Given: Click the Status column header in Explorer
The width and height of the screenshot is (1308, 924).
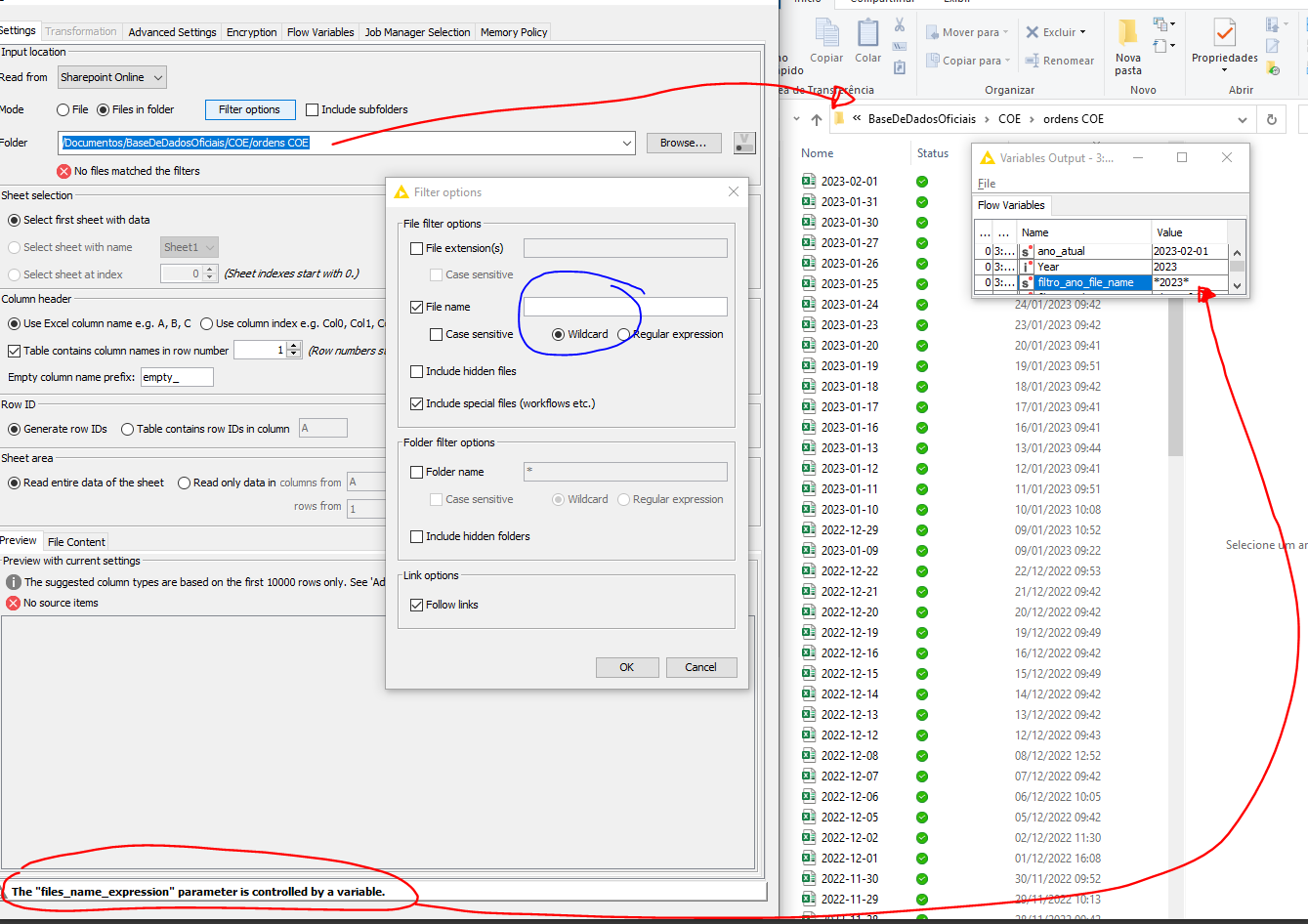Looking at the screenshot, I should [933, 153].
